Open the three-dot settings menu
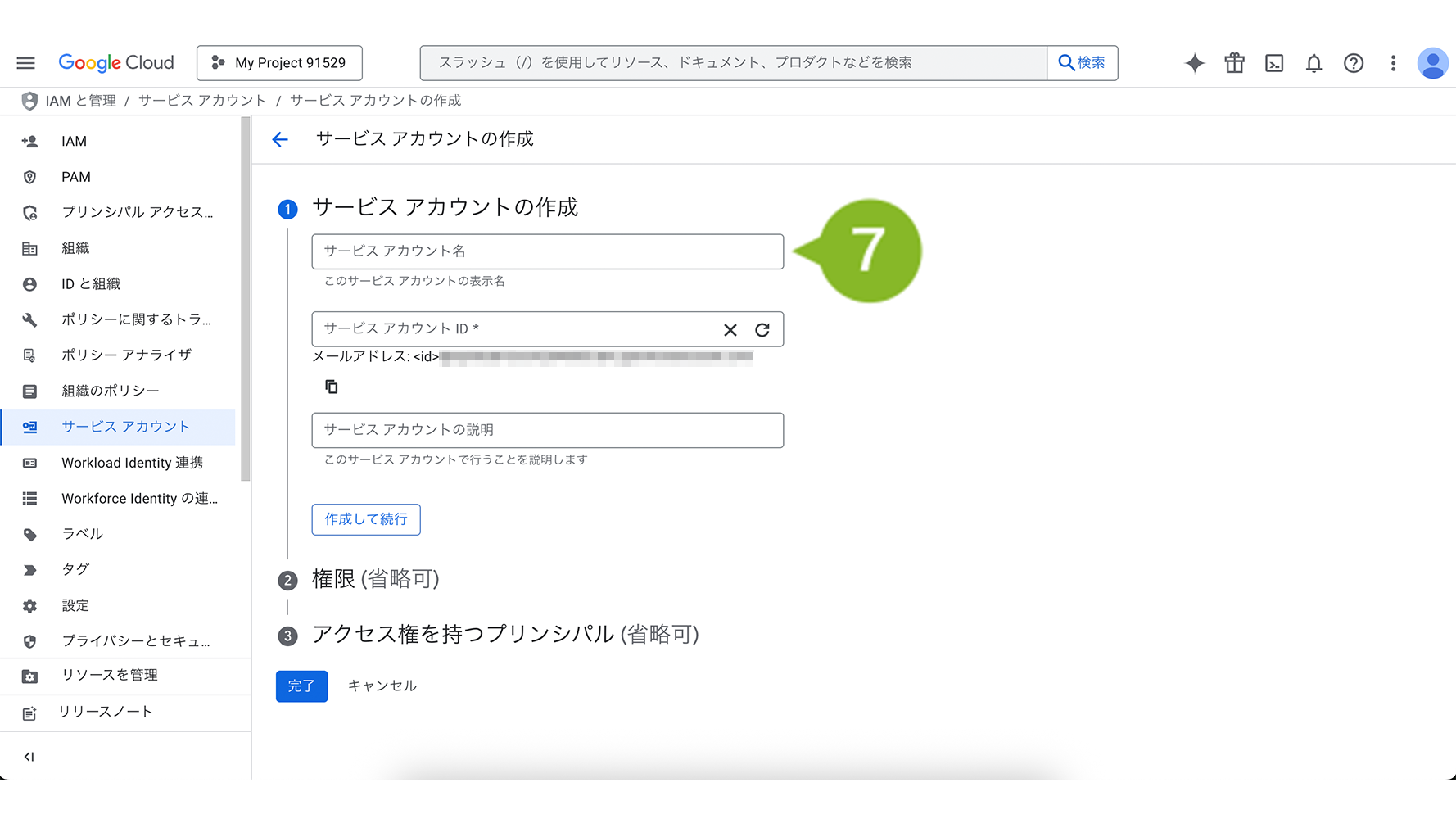This screenshot has width=1456, height=819. [x=1393, y=63]
